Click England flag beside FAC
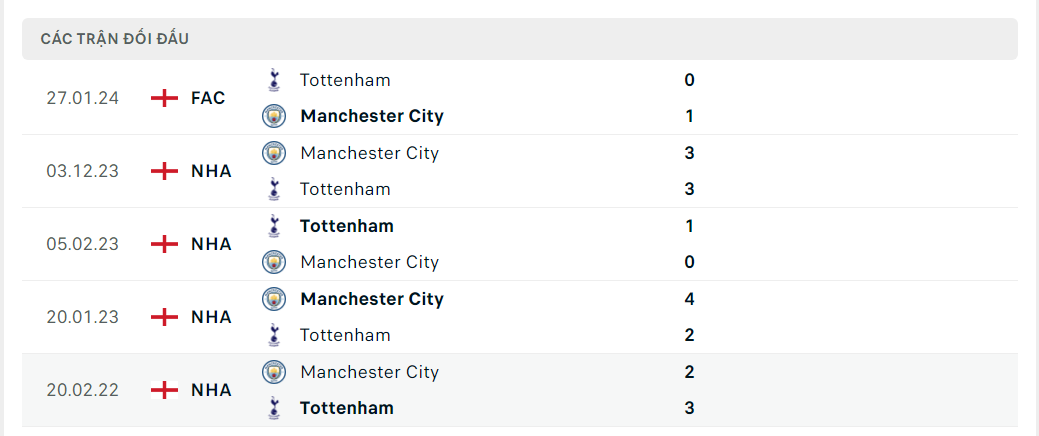This screenshot has width=1039, height=436. (164, 98)
